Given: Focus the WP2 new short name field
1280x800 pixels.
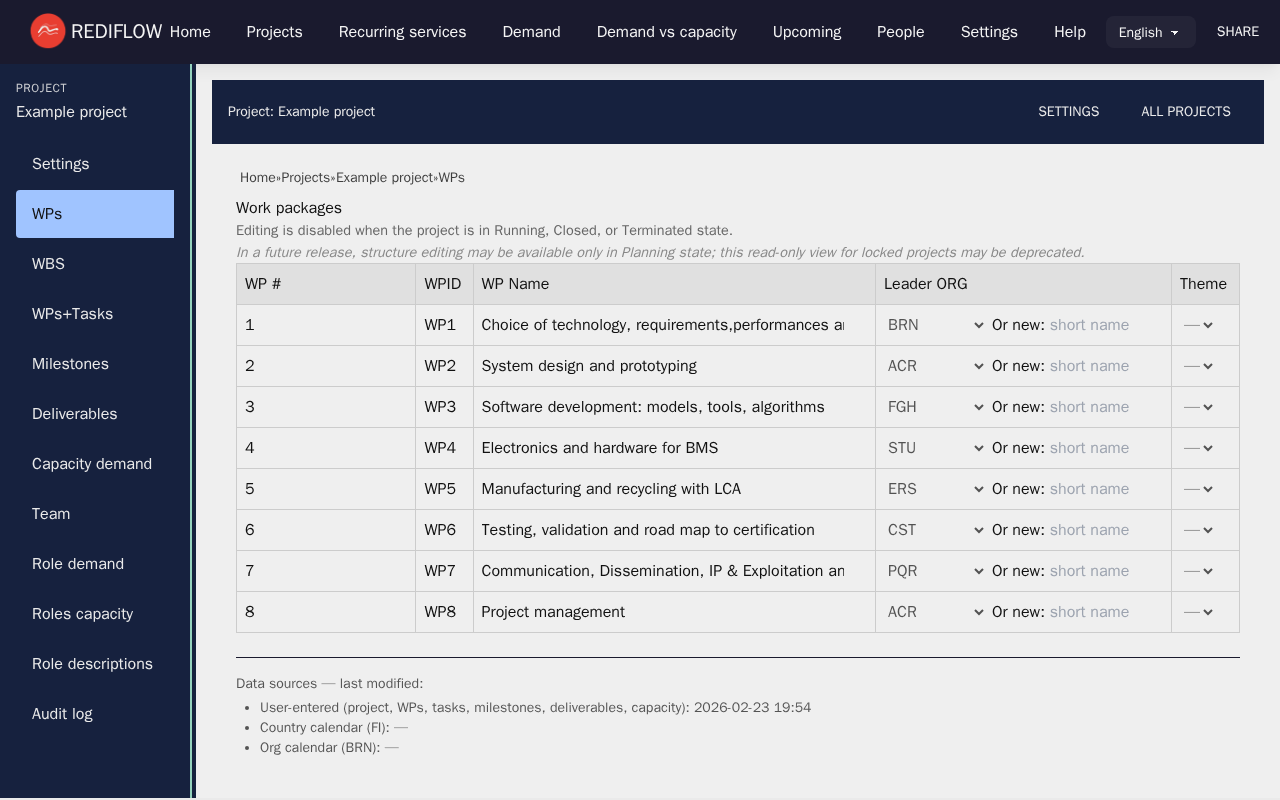Looking at the screenshot, I should click(1105, 366).
